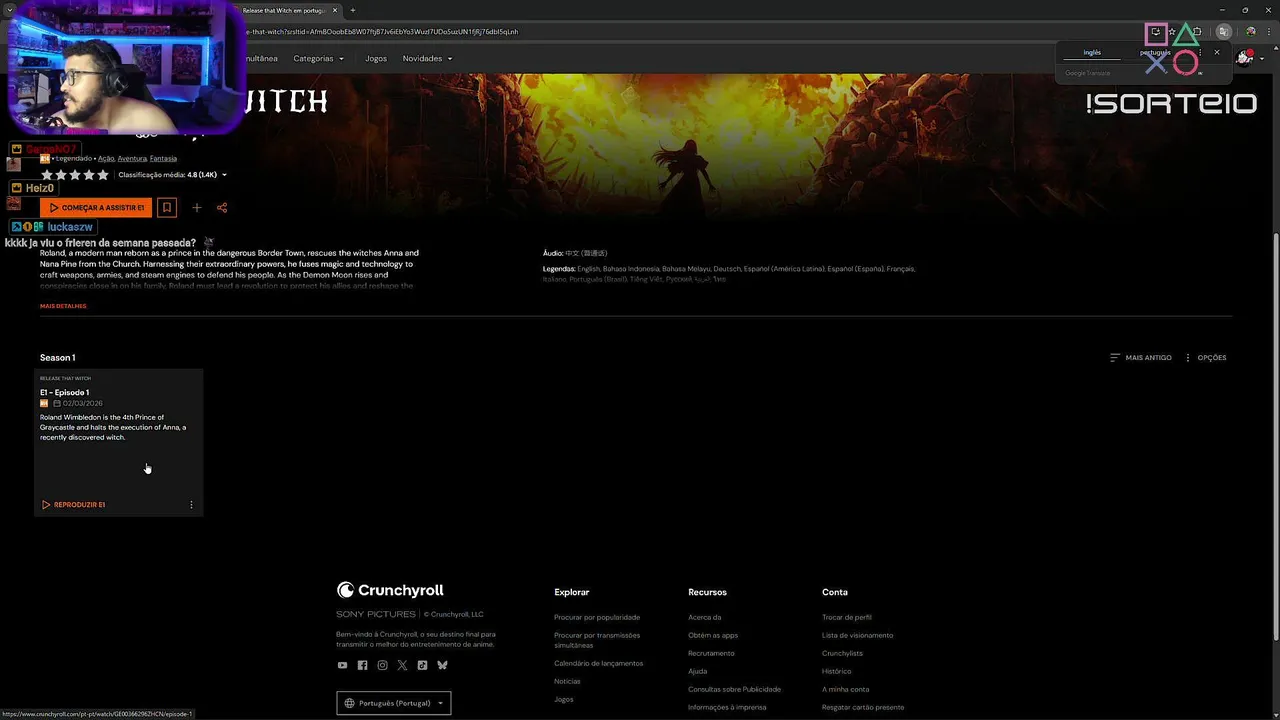The height and width of the screenshot is (720, 1280).
Task: Open the Crunchyroll YouTube social icon
Action: tap(342, 665)
